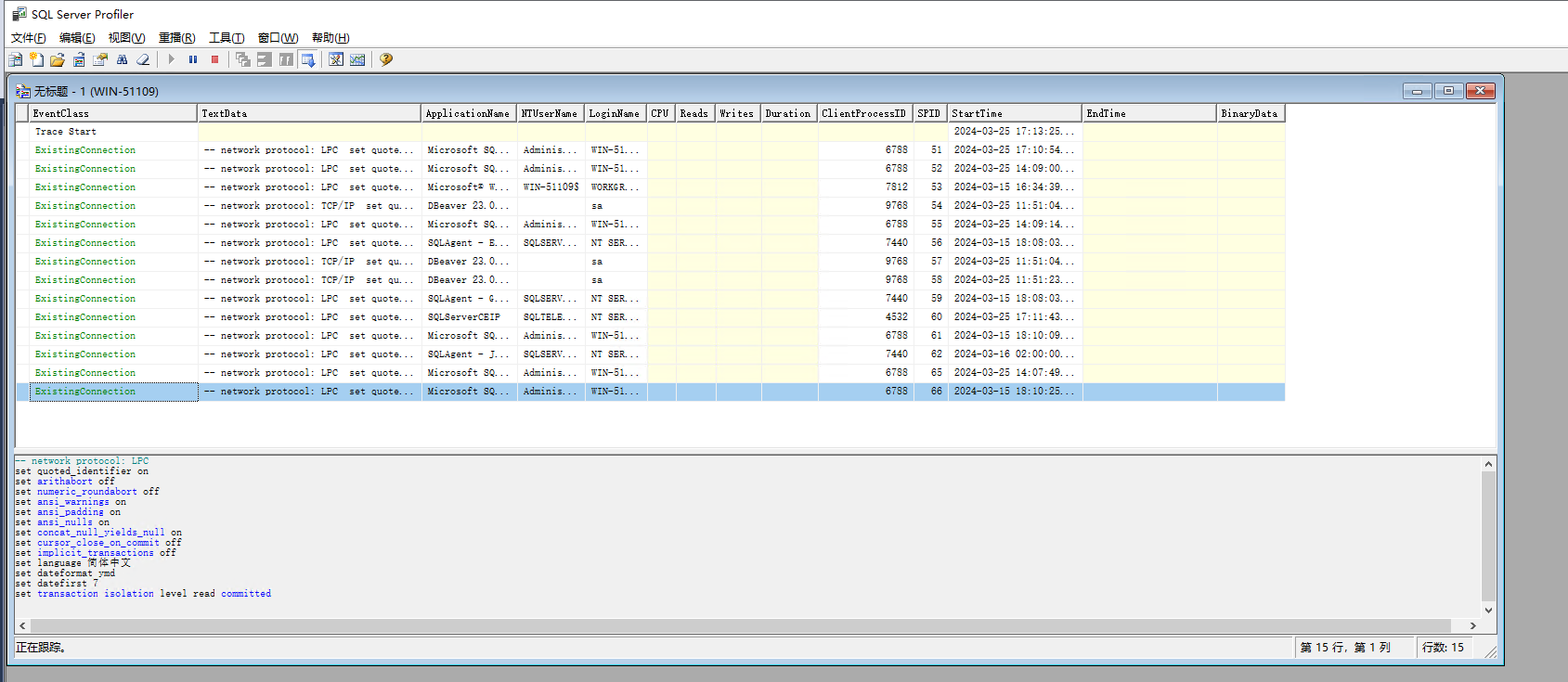Select the Trace Start row

(651, 132)
